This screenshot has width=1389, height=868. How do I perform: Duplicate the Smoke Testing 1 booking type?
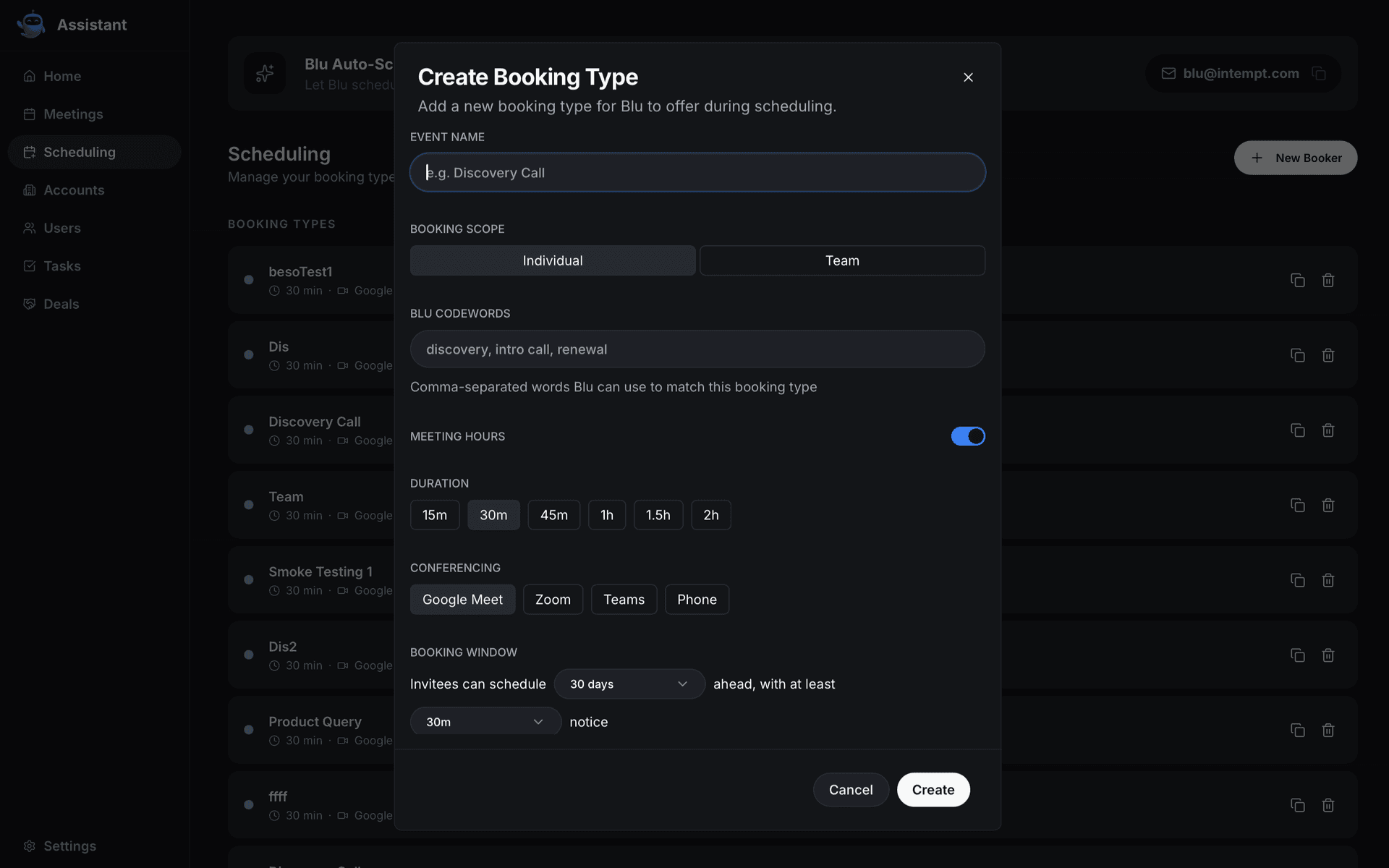pos(1298,580)
